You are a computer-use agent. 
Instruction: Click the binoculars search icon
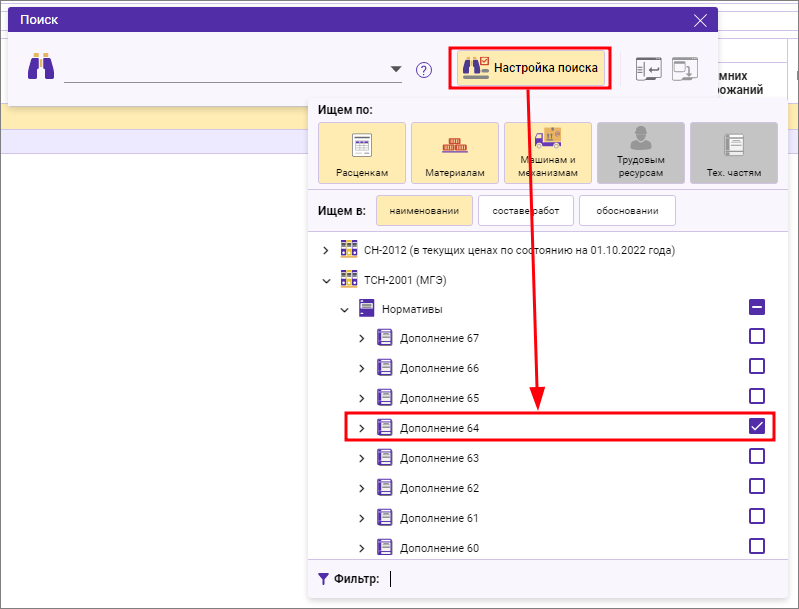[41, 68]
